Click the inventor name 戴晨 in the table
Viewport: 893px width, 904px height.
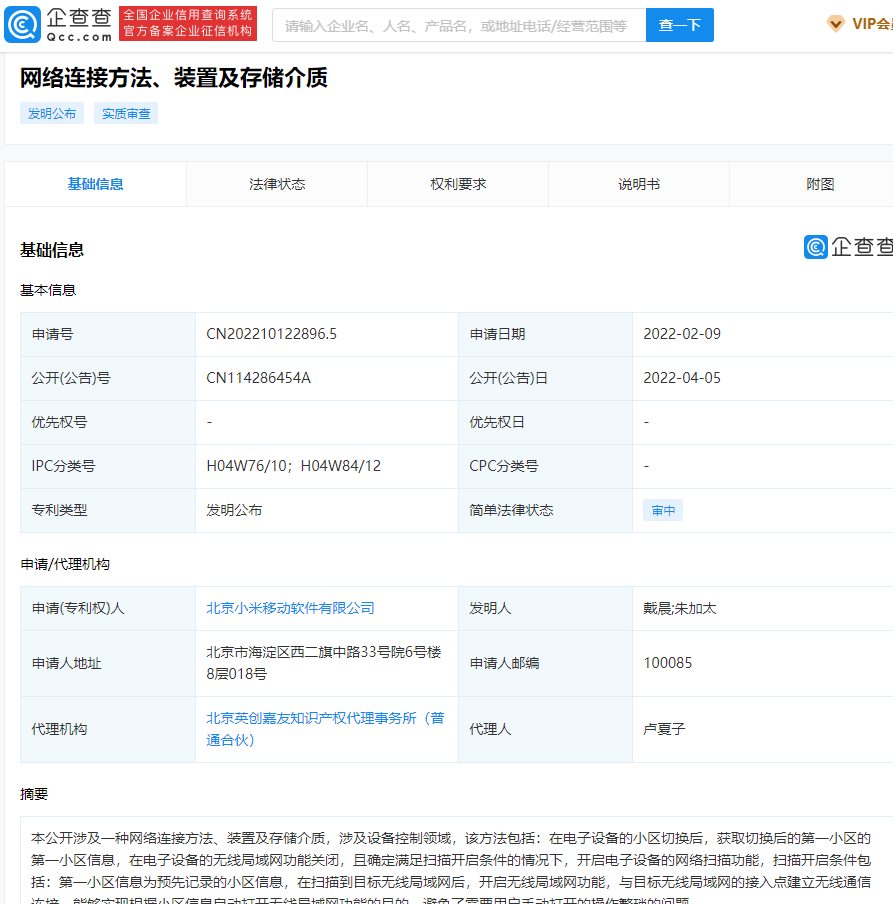point(654,606)
